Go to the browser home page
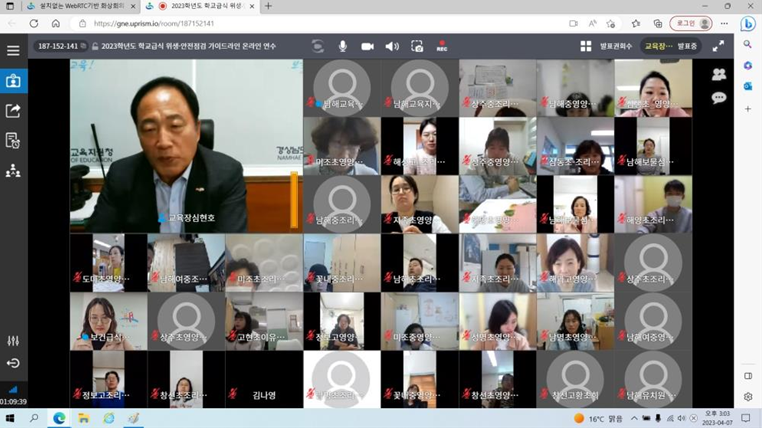Screen dimensions: 763x428 (x=56, y=23)
